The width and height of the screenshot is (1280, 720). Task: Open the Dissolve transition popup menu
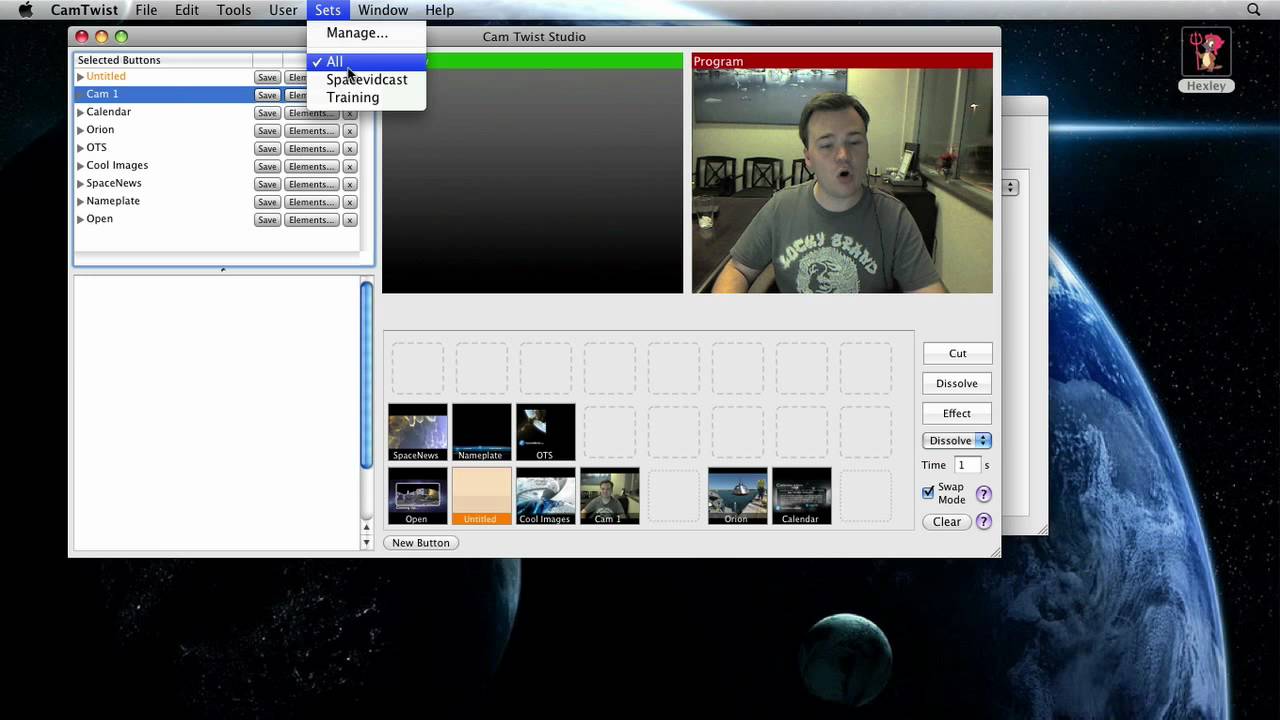click(x=956, y=440)
